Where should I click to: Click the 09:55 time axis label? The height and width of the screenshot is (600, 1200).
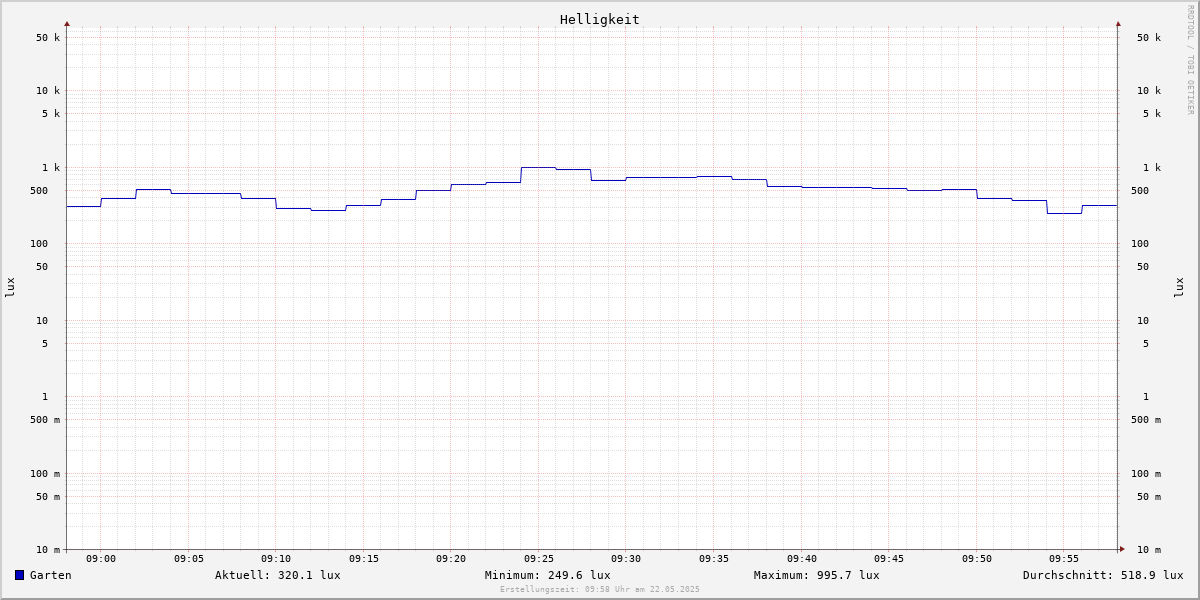pos(1064,559)
